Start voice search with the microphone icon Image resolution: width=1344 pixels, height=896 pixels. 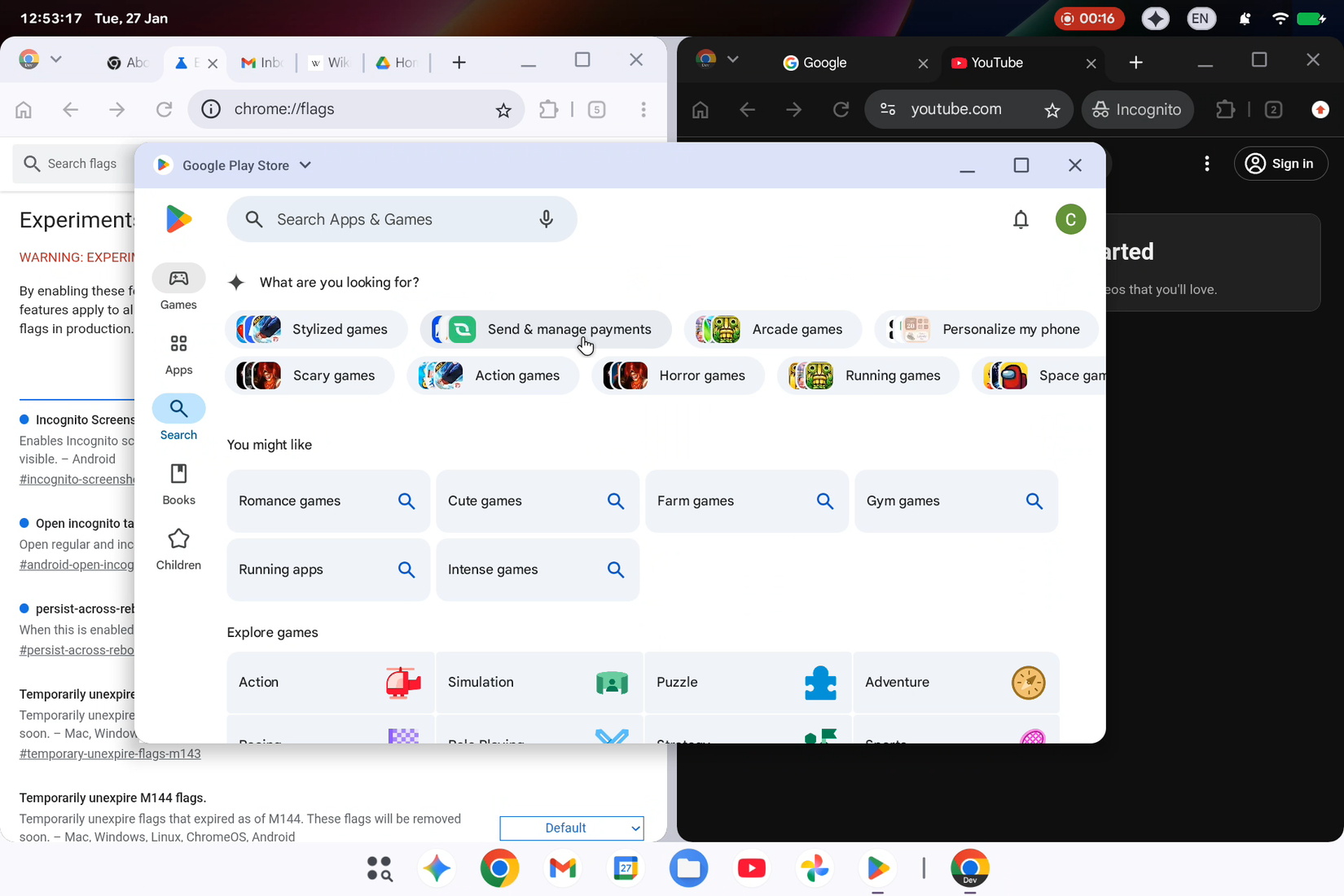pyautogui.click(x=546, y=218)
